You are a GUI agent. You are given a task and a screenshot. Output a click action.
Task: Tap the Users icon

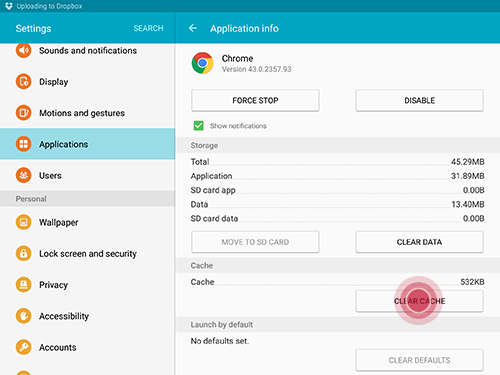(x=23, y=175)
